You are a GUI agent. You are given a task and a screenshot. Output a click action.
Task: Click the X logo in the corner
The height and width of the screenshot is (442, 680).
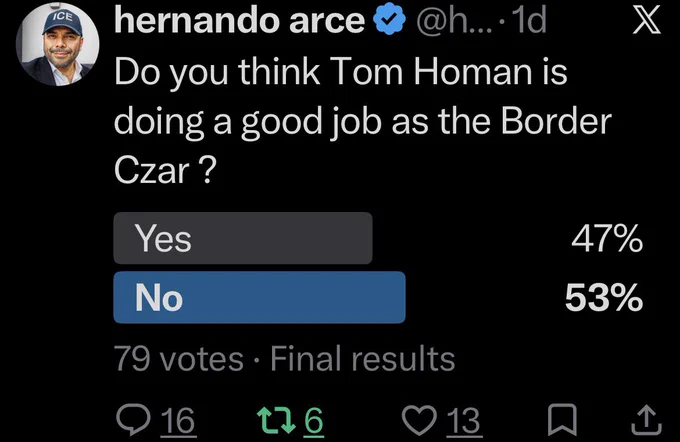click(x=646, y=20)
